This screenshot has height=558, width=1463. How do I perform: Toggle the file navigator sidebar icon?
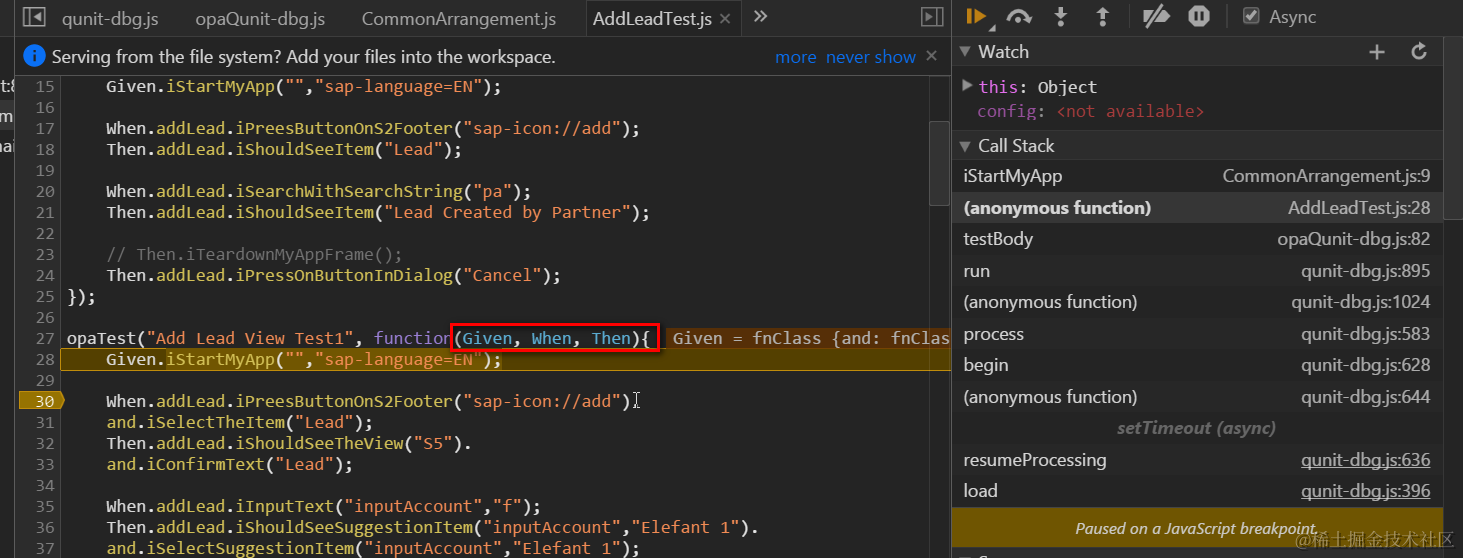[x=34, y=17]
